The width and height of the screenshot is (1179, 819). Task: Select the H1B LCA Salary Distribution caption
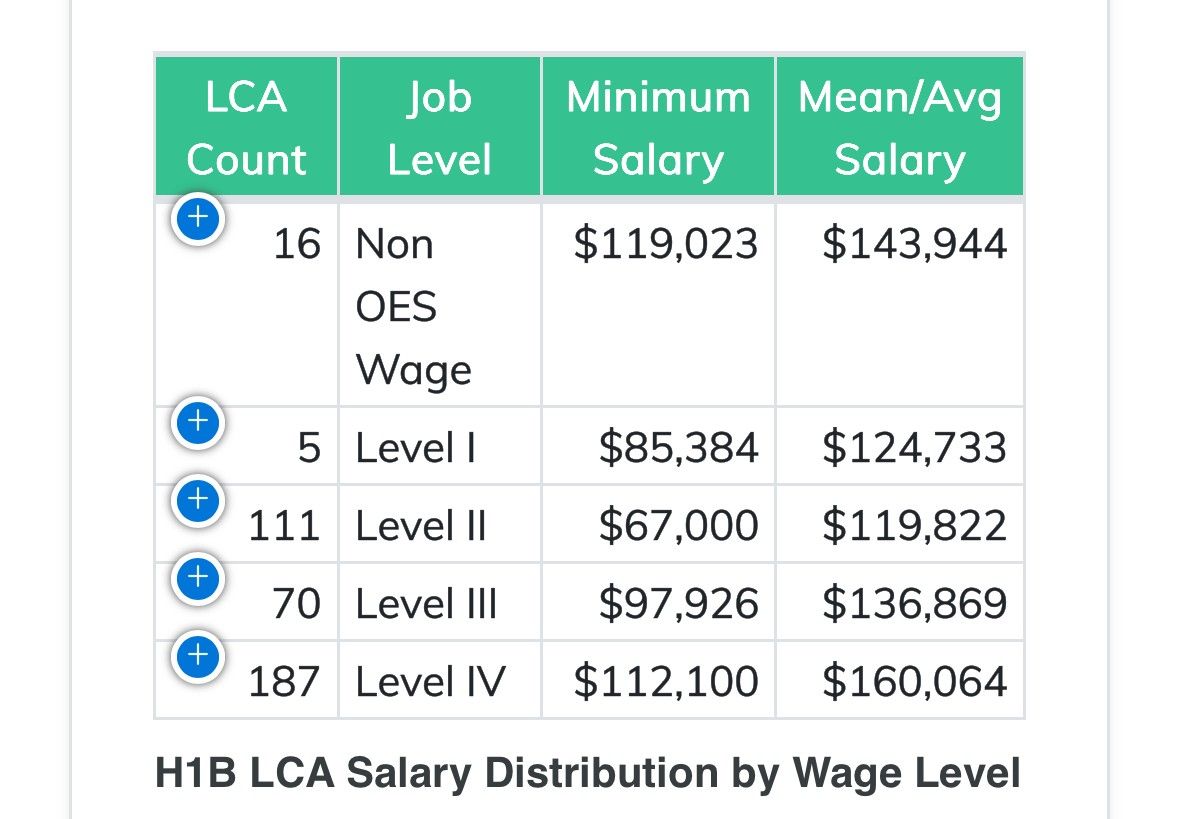coord(588,773)
